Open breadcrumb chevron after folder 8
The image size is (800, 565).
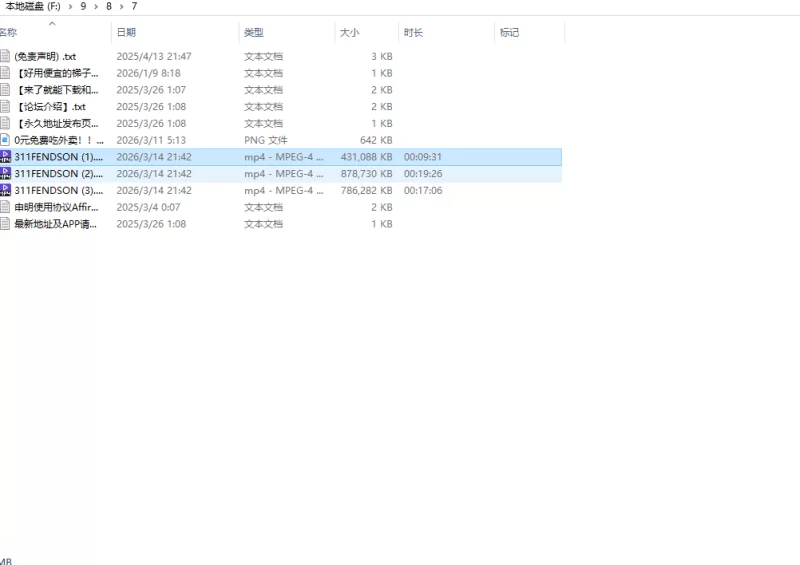point(121,7)
